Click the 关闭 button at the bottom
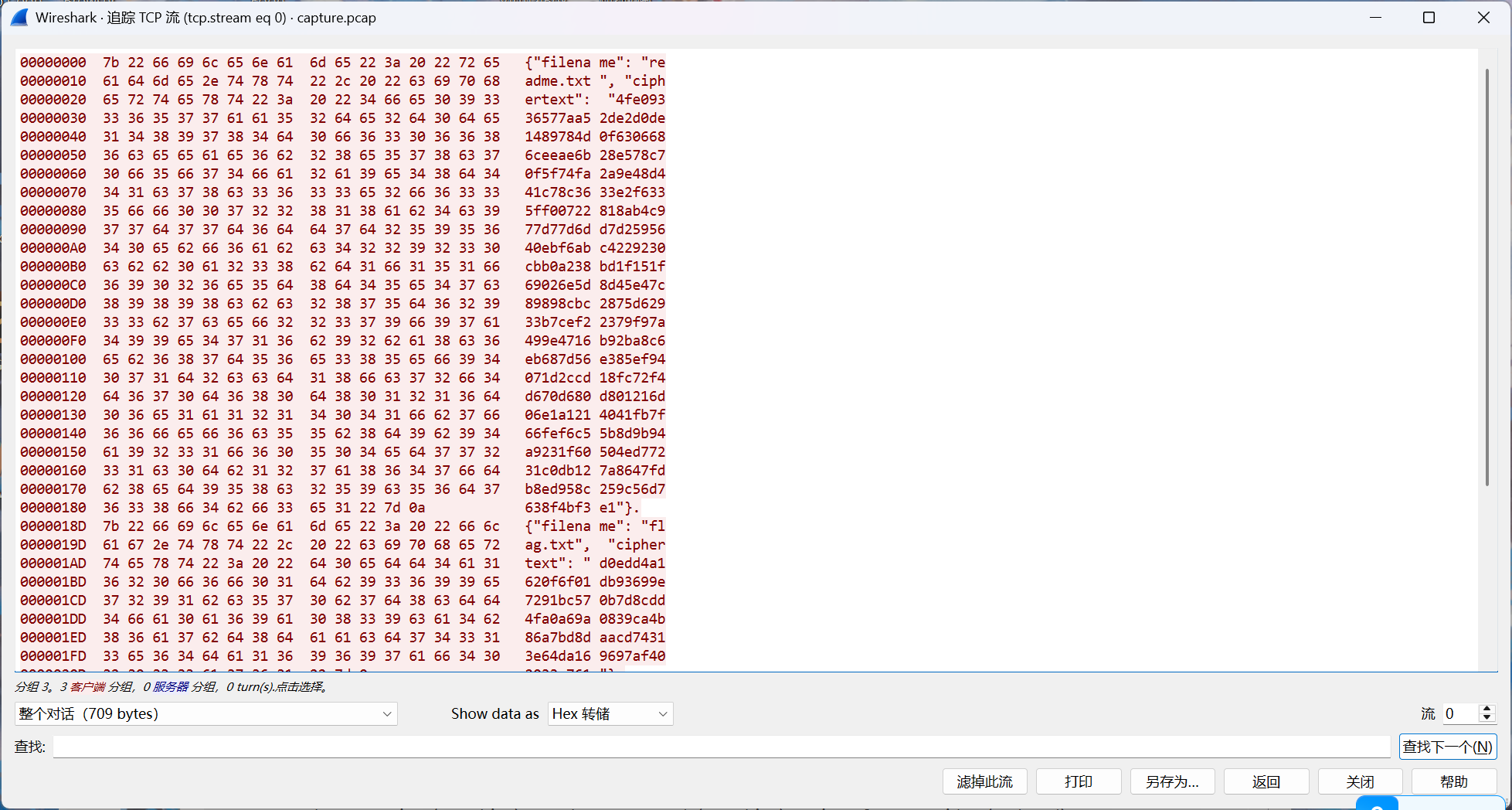The height and width of the screenshot is (810, 1512). click(1360, 781)
